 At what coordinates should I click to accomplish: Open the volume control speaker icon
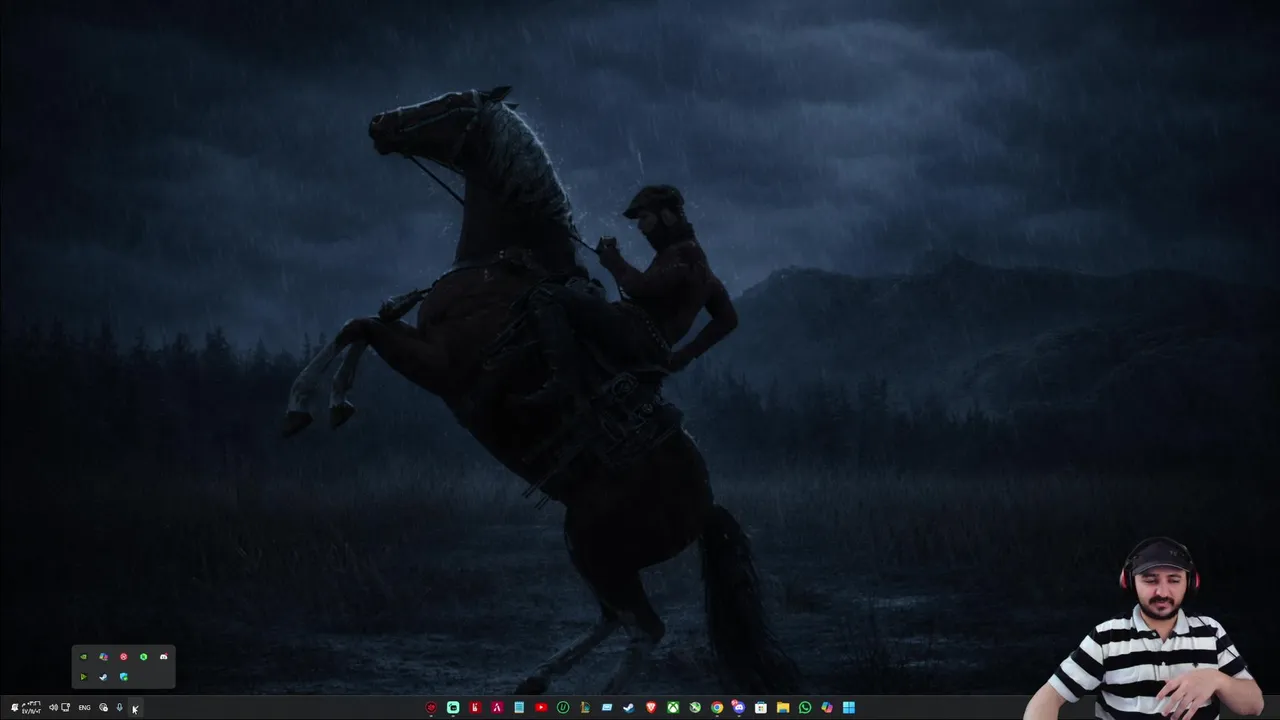tap(53, 707)
